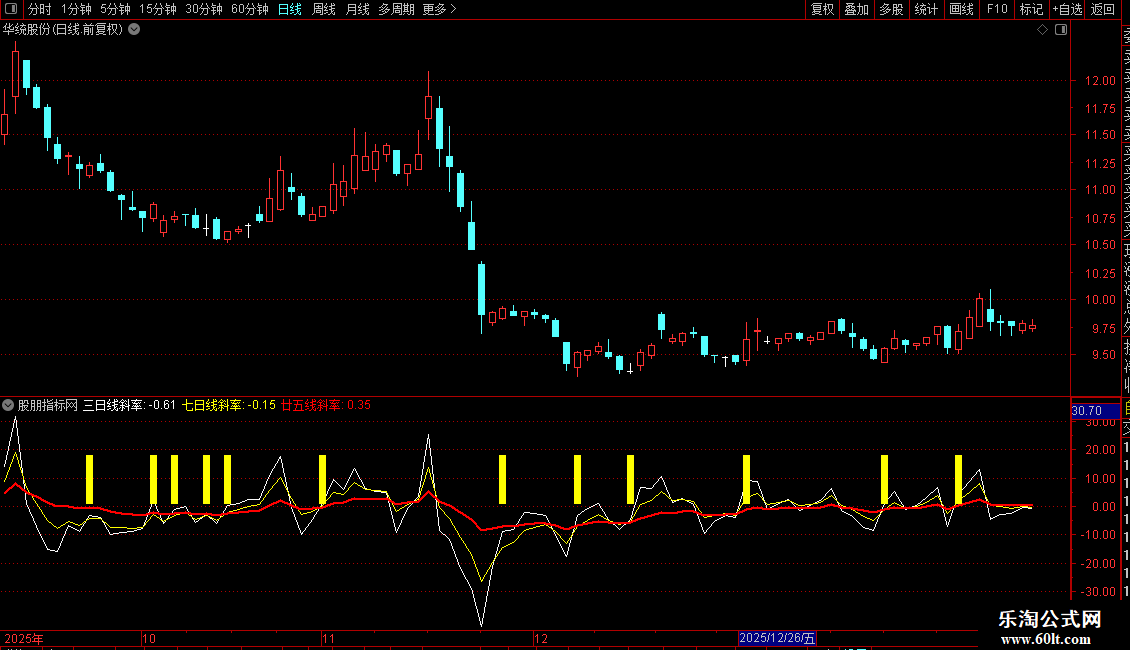The width and height of the screenshot is (1130, 650).
Task: Click 廿五线斜率 indicator value label
Action: pyautogui.click(x=325, y=405)
